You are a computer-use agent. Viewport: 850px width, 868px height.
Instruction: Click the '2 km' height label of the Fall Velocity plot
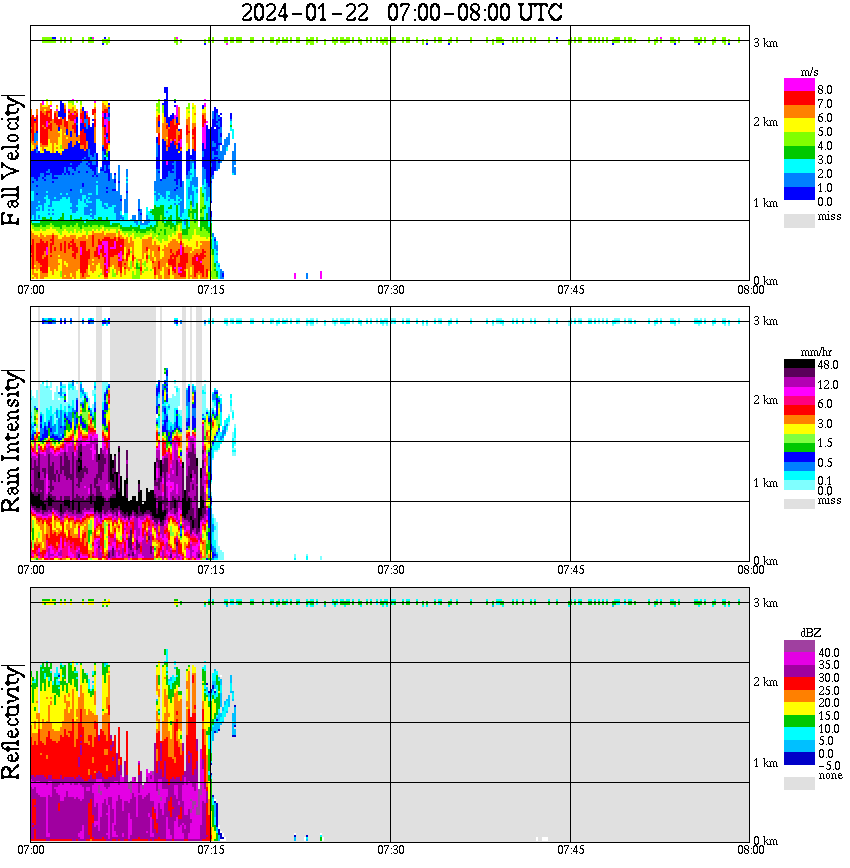point(765,122)
